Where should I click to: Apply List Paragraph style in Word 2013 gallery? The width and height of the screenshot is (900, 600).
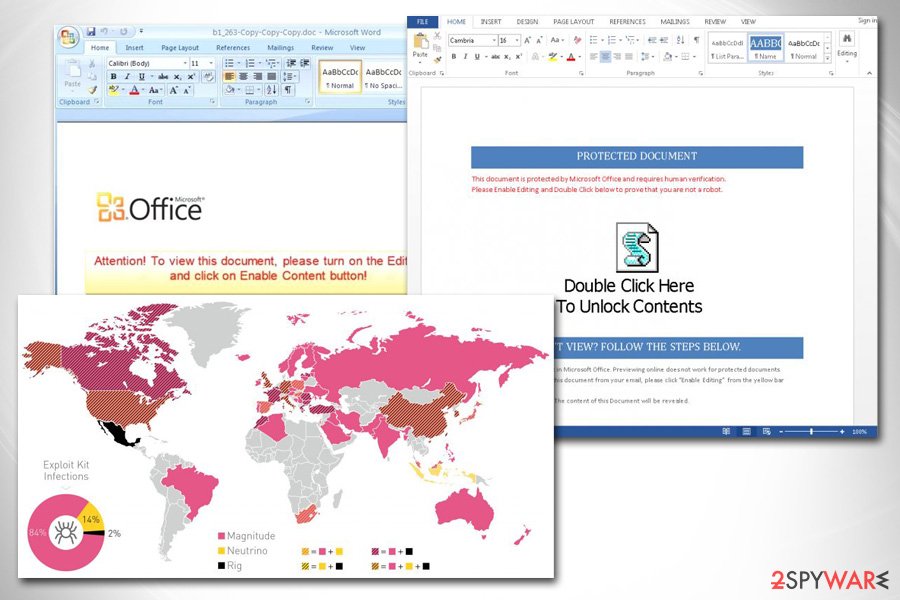[x=727, y=48]
